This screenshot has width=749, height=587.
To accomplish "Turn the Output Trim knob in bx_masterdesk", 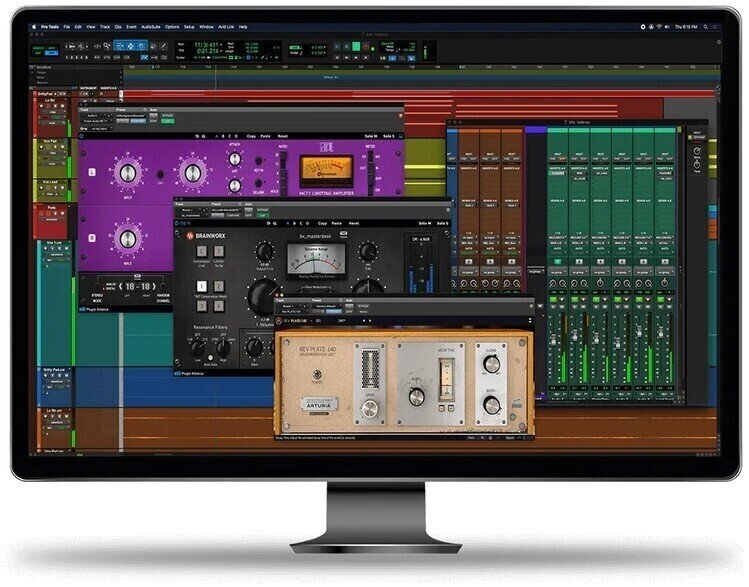I will [x=264, y=251].
